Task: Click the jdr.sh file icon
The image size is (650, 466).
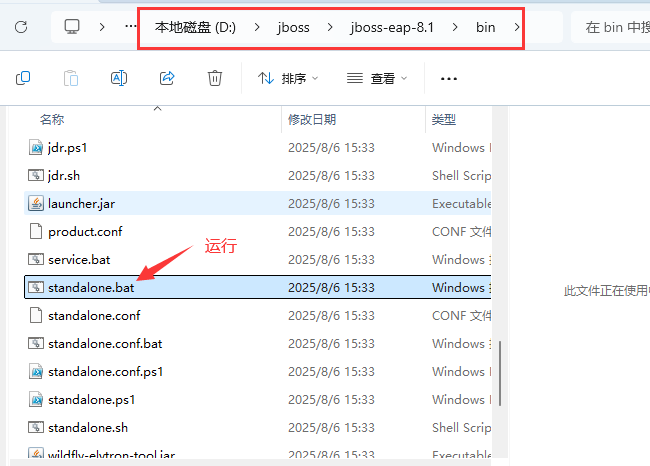Action: coord(36,175)
